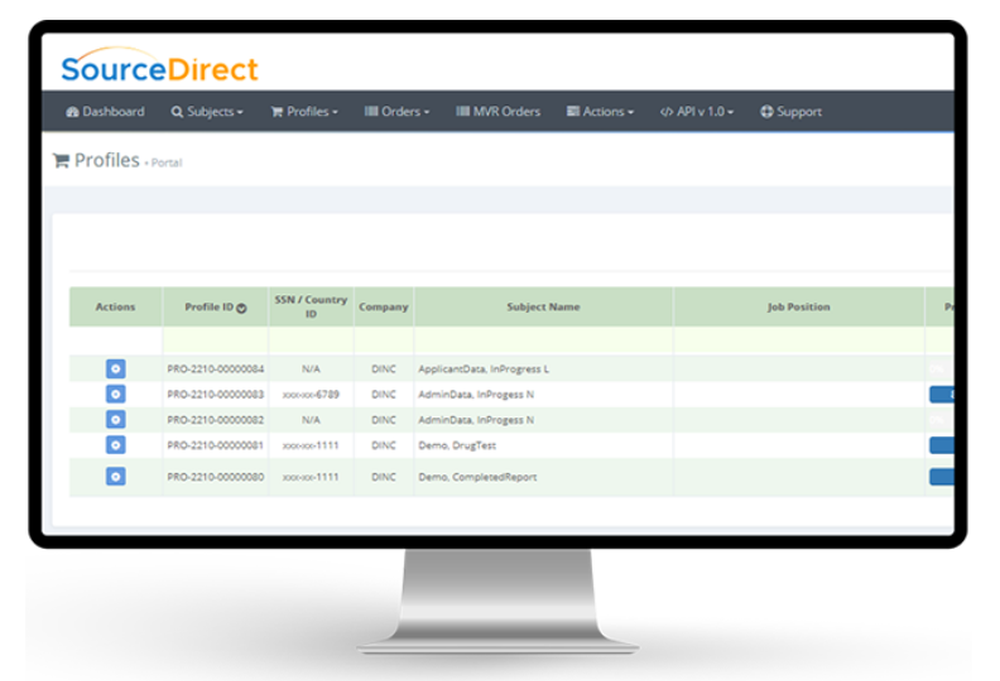Open actions for profile PRO-2210-00000082
This screenshot has width=1000, height=681.
point(115,419)
